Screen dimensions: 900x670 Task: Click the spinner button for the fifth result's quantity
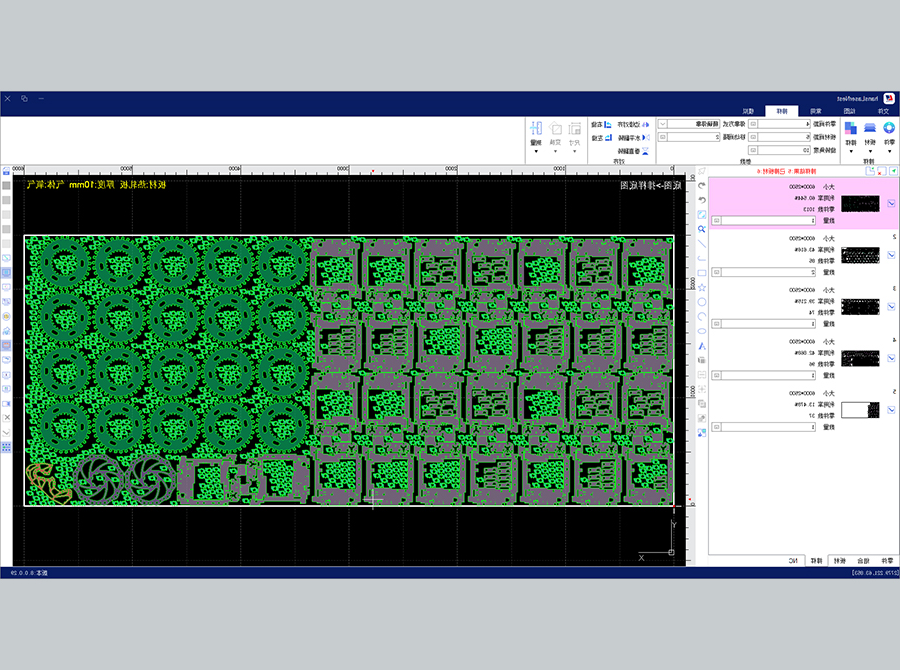point(716,427)
